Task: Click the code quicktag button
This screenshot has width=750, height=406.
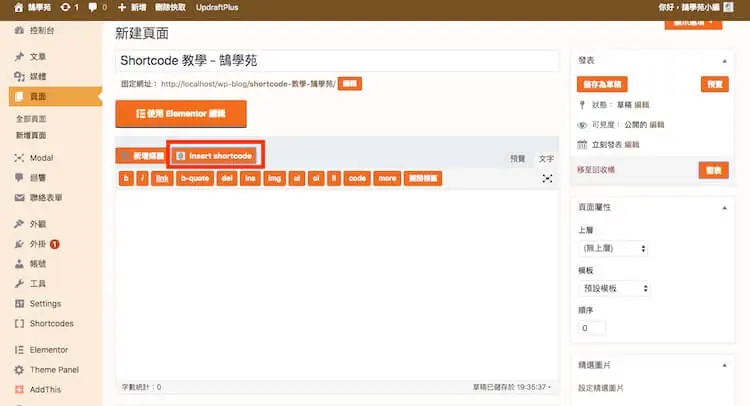Action: point(357,178)
